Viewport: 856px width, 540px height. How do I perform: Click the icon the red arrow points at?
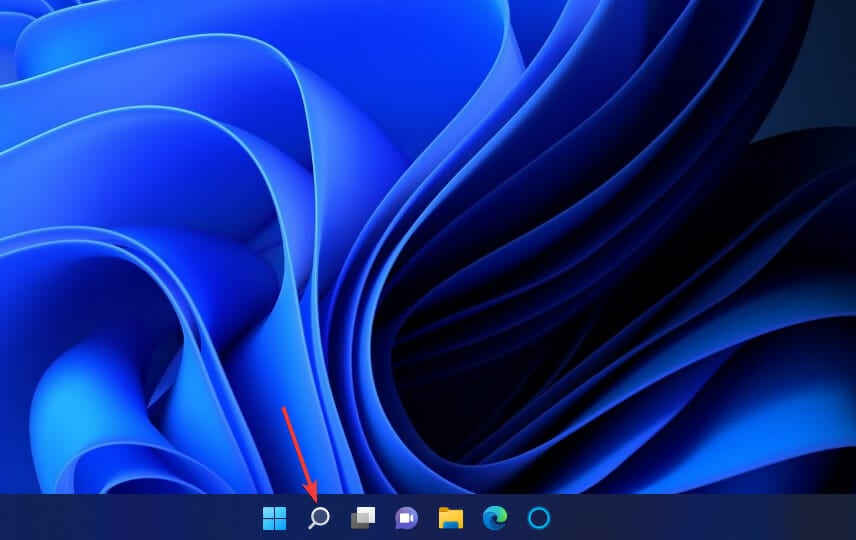coord(318,518)
